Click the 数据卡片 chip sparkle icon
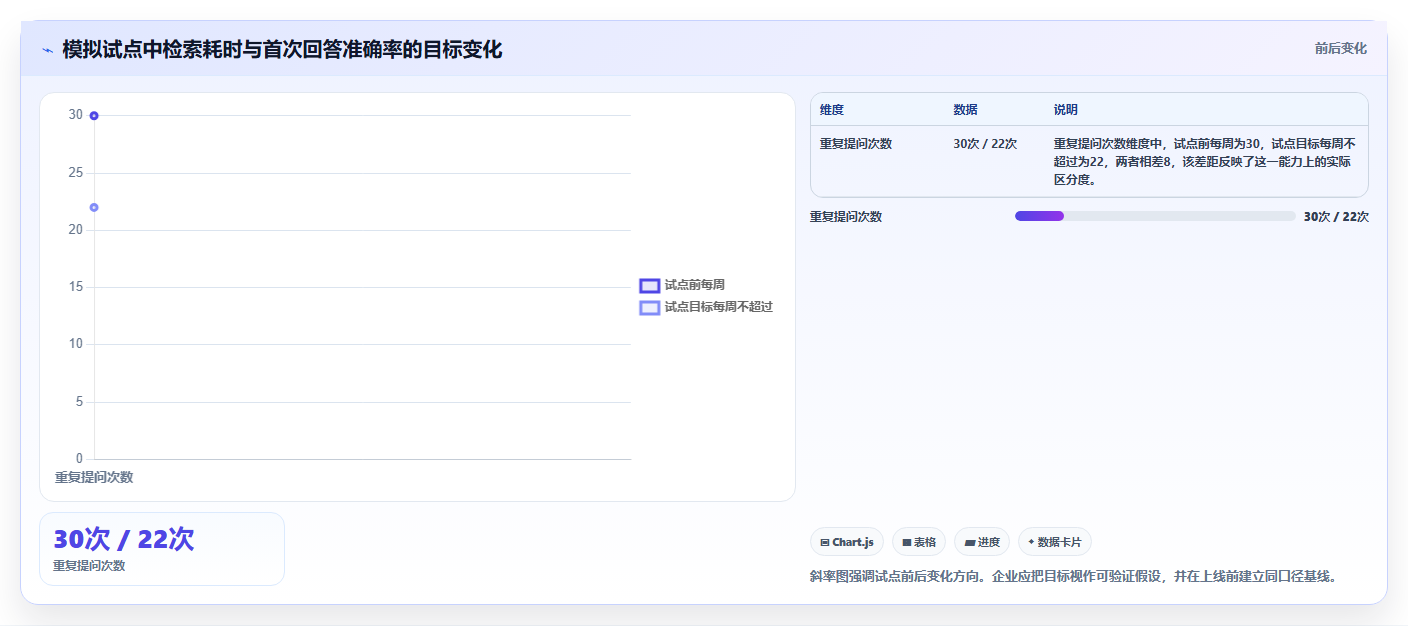The width and height of the screenshot is (1408, 626). (x=1031, y=542)
